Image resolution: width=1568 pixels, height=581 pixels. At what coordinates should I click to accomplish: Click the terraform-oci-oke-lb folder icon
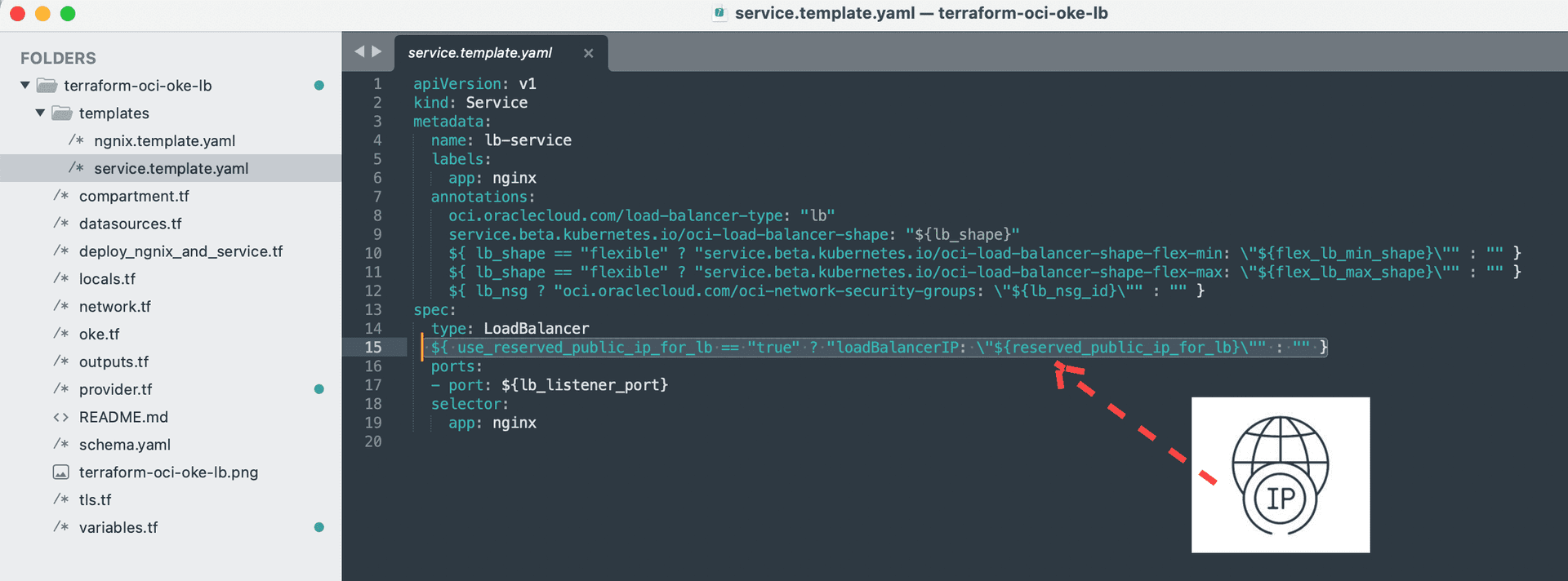47,86
